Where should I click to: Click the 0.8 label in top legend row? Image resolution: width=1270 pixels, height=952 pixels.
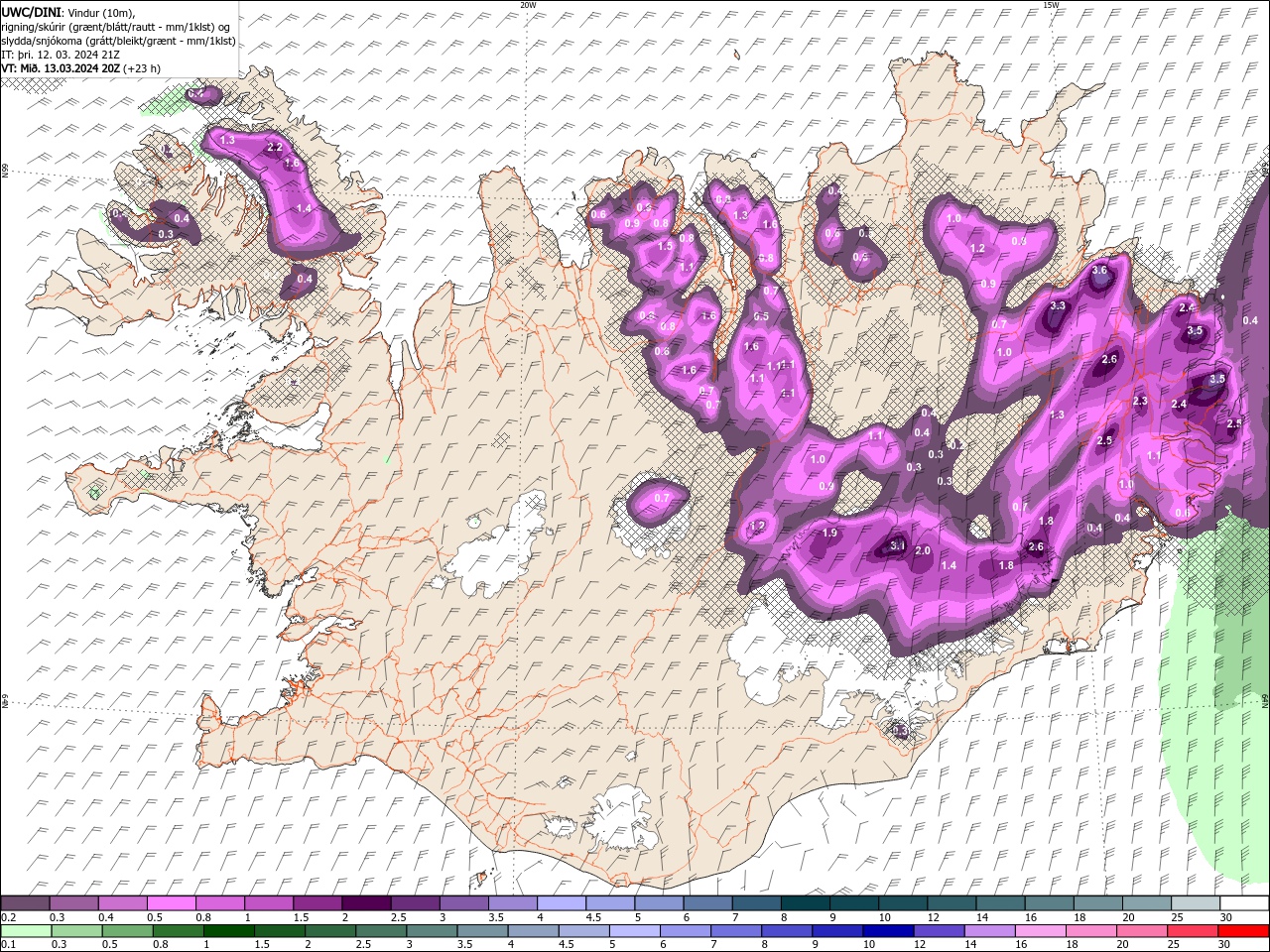coord(202,917)
